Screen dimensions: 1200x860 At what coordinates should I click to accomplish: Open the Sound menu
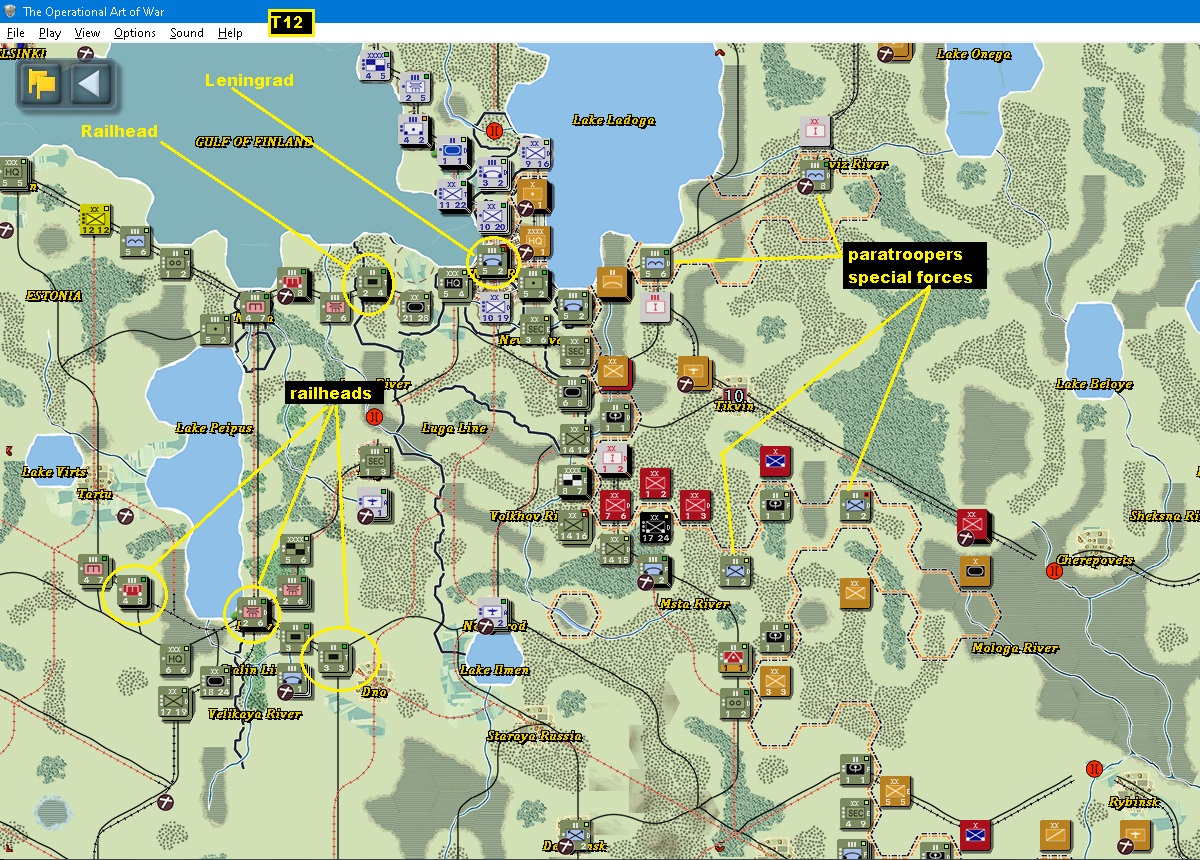pyautogui.click(x=186, y=33)
